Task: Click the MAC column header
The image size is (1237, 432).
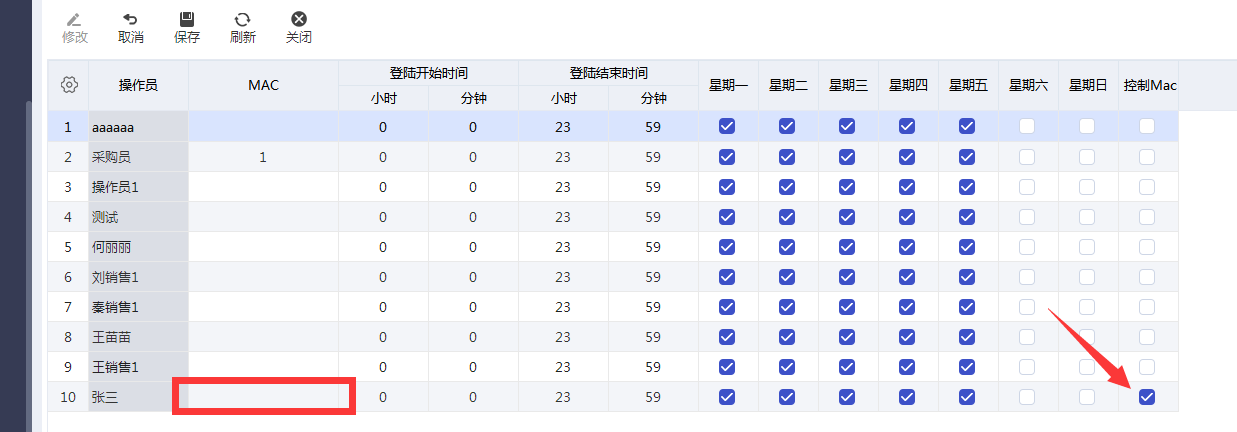Action: tap(263, 85)
